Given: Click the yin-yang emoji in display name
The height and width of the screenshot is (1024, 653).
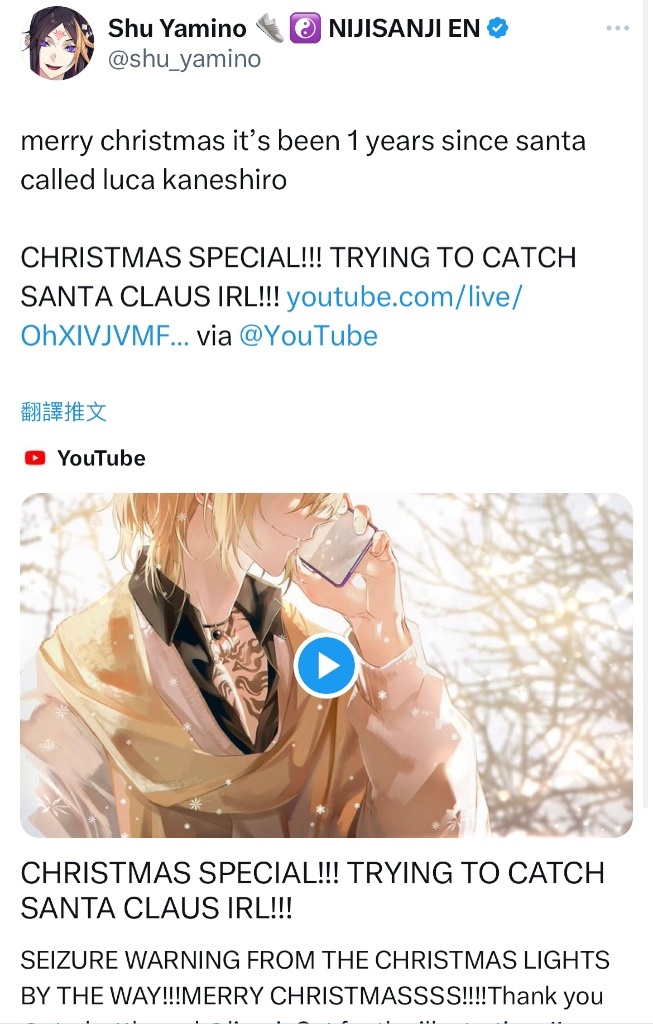Looking at the screenshot, I should (305, 28).
